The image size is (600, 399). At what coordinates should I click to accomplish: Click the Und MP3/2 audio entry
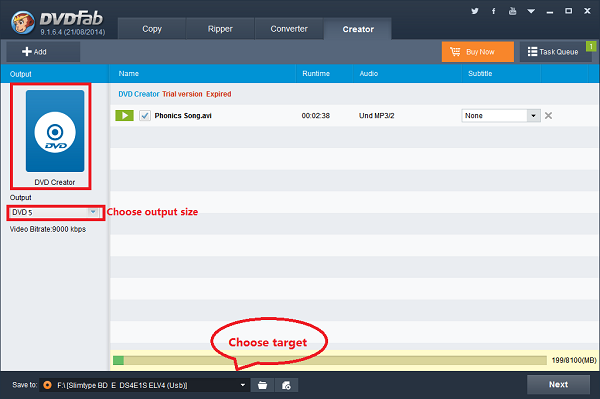(376, 116)
